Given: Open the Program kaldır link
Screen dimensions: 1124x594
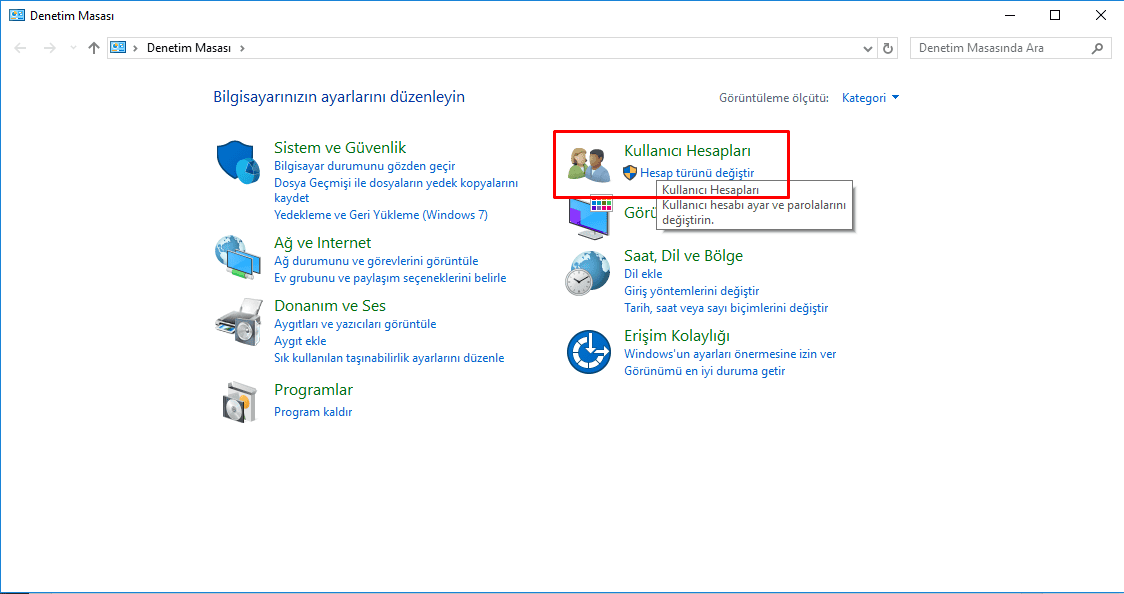Looking at the screenshot, I should click(313, 412).
